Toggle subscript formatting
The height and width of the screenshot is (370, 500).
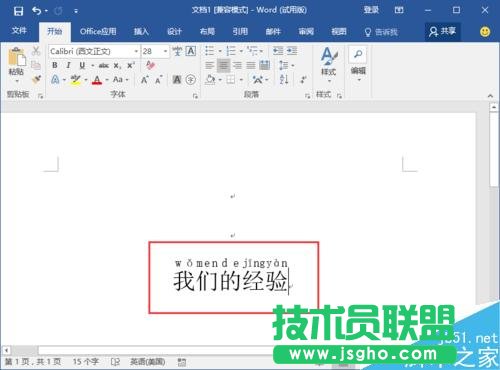pyautogui.click(x=117, y=66)
